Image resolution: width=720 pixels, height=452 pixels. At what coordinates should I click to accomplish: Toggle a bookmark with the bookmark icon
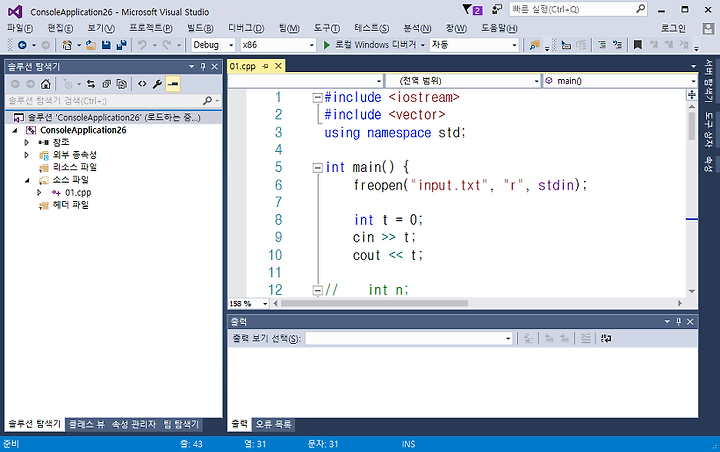click(x=638, y=45)
